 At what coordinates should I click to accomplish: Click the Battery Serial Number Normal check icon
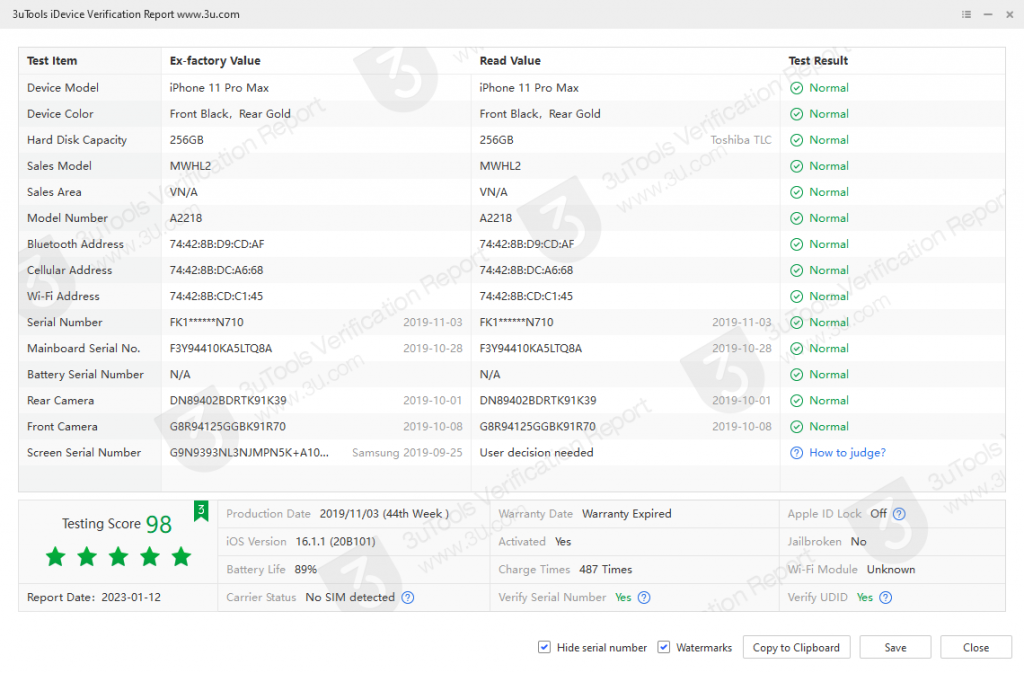pyautogui.click(x=796, y=375)
